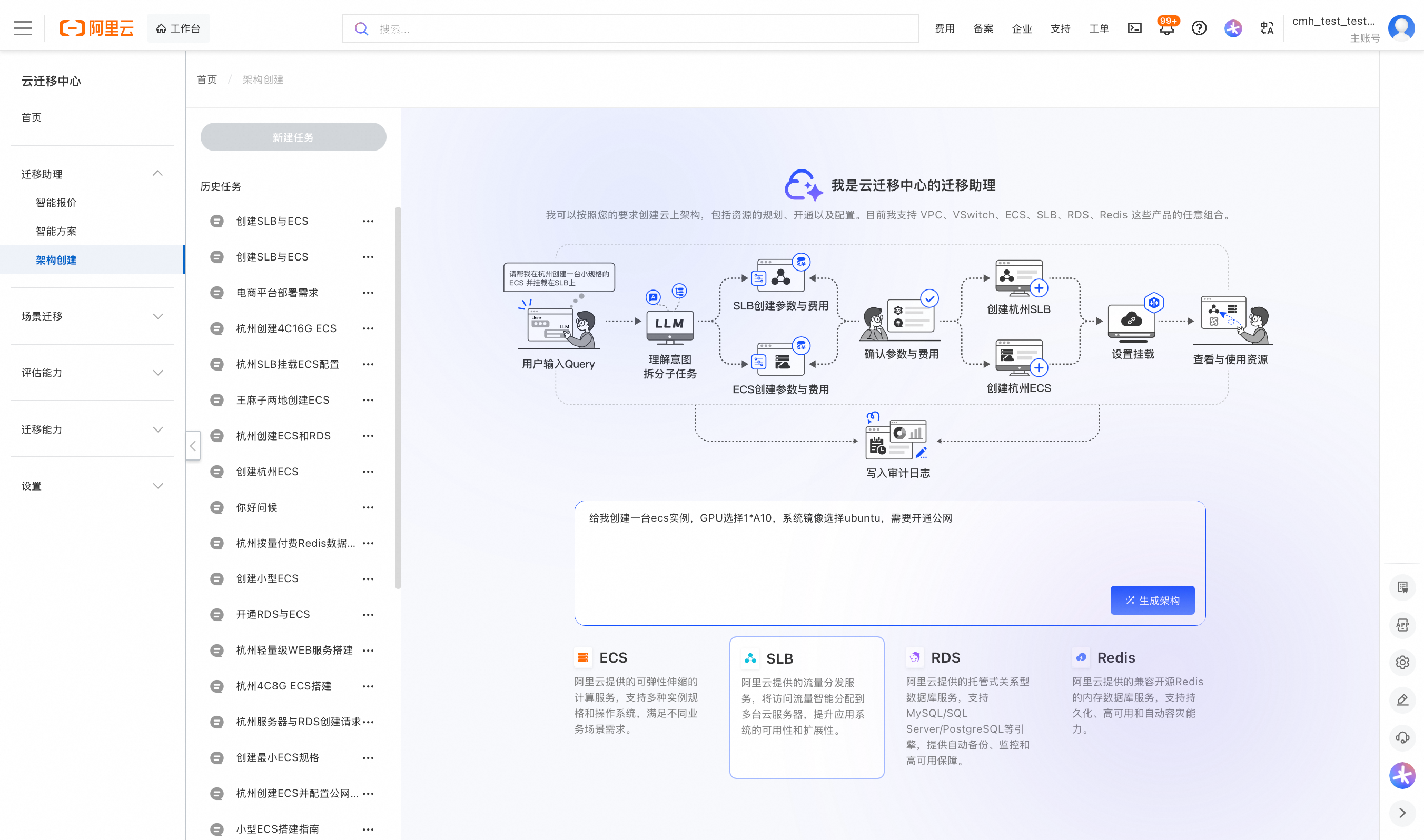
Task: Open the hamburger navigation menu
Action: tap(23, 28)
